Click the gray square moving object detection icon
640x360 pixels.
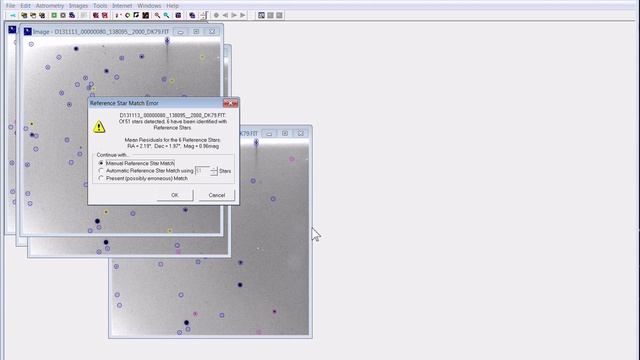[63, 15]
